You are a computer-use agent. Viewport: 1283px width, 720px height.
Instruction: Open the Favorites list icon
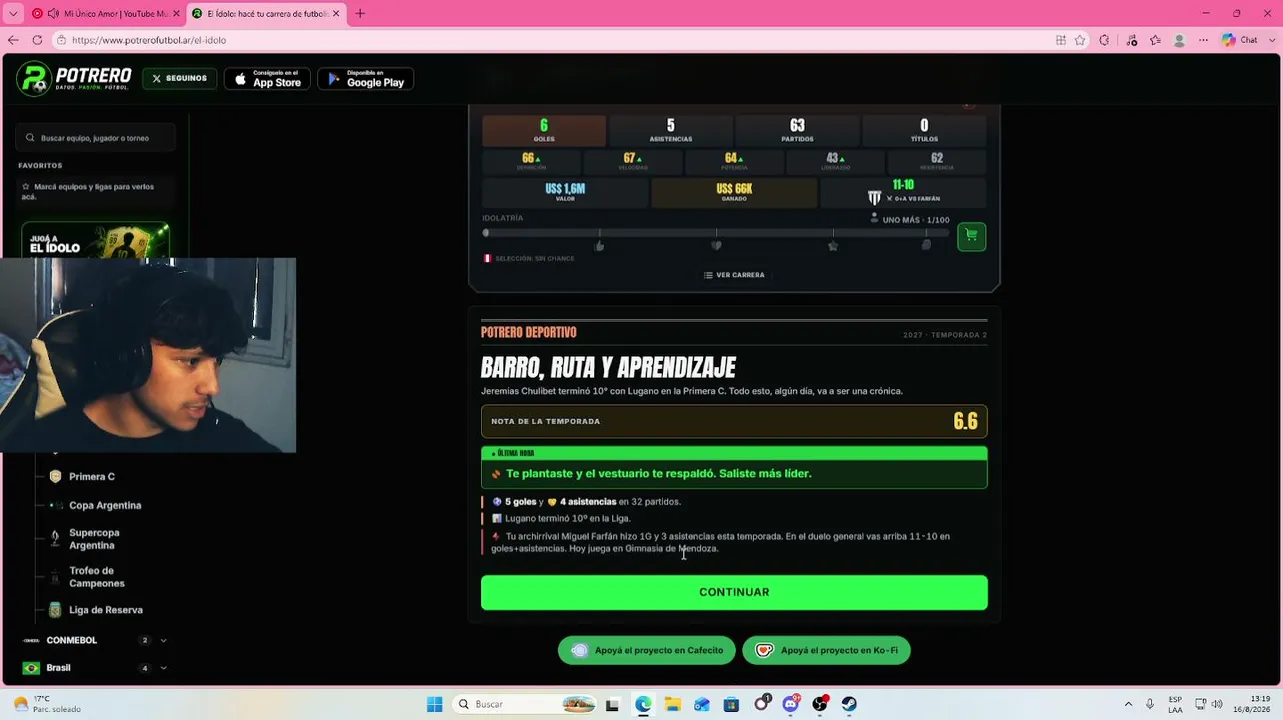click(x=1156, y=40)
